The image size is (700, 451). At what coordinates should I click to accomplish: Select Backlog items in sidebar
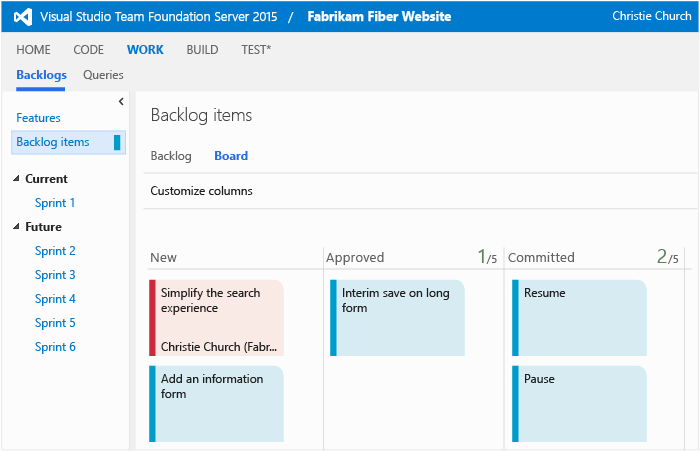pos(53,142)
